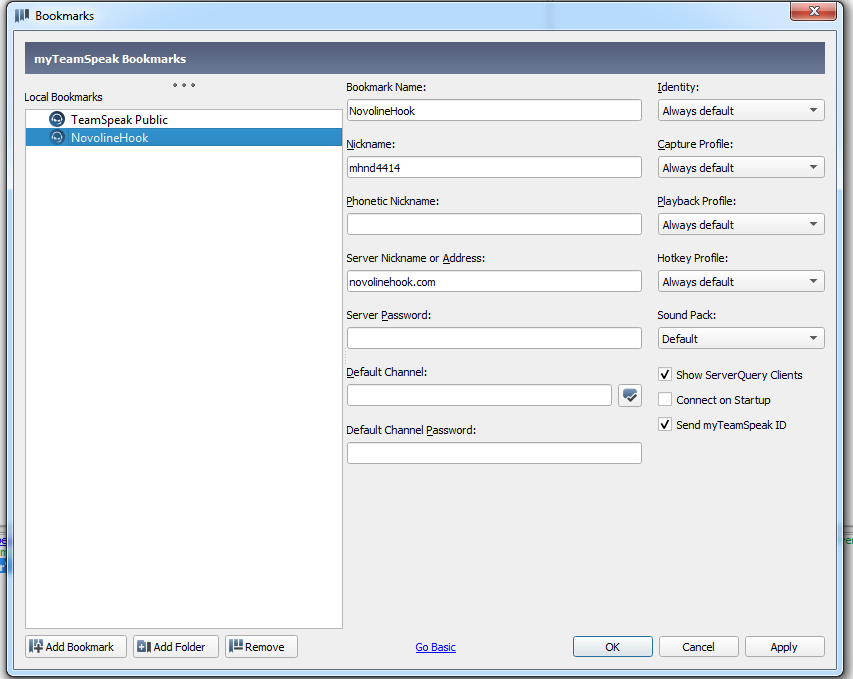Click the Add Bookmark button
The image size is (853, 679).
point(76,646)
